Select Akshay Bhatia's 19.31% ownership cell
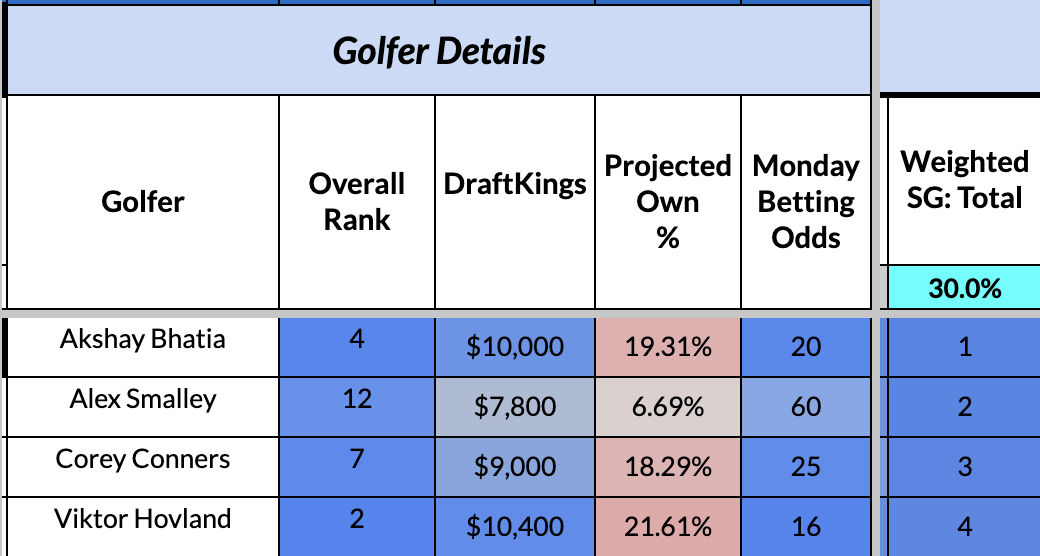Screen dimensions: 1040x556 [668, 347]
